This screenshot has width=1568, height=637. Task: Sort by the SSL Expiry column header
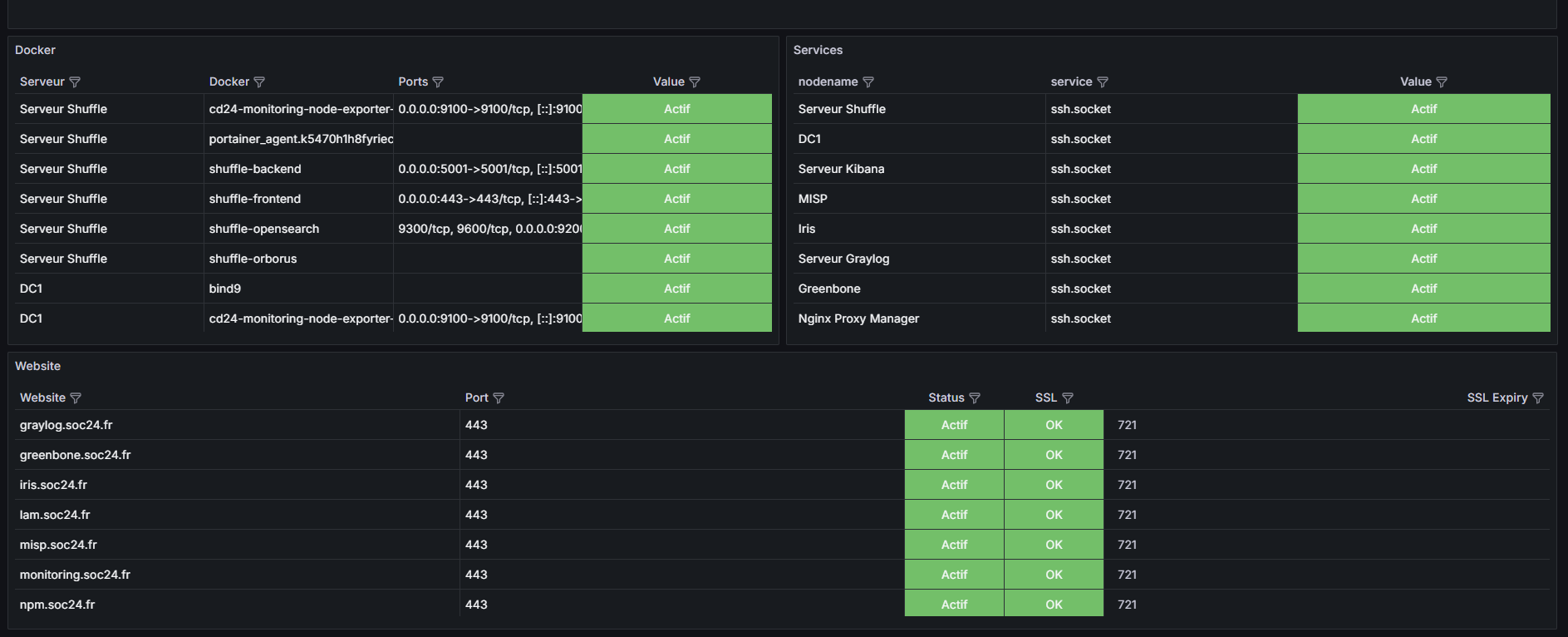tap(1497, 398)
